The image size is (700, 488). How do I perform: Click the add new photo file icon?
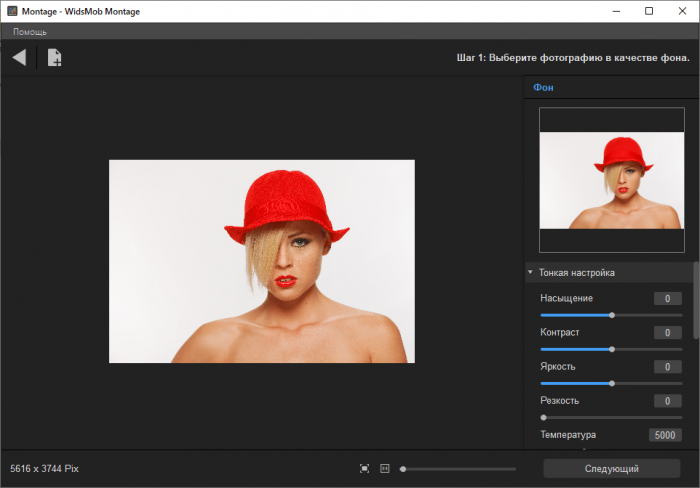pyautogui.click(x=55, y=58)
